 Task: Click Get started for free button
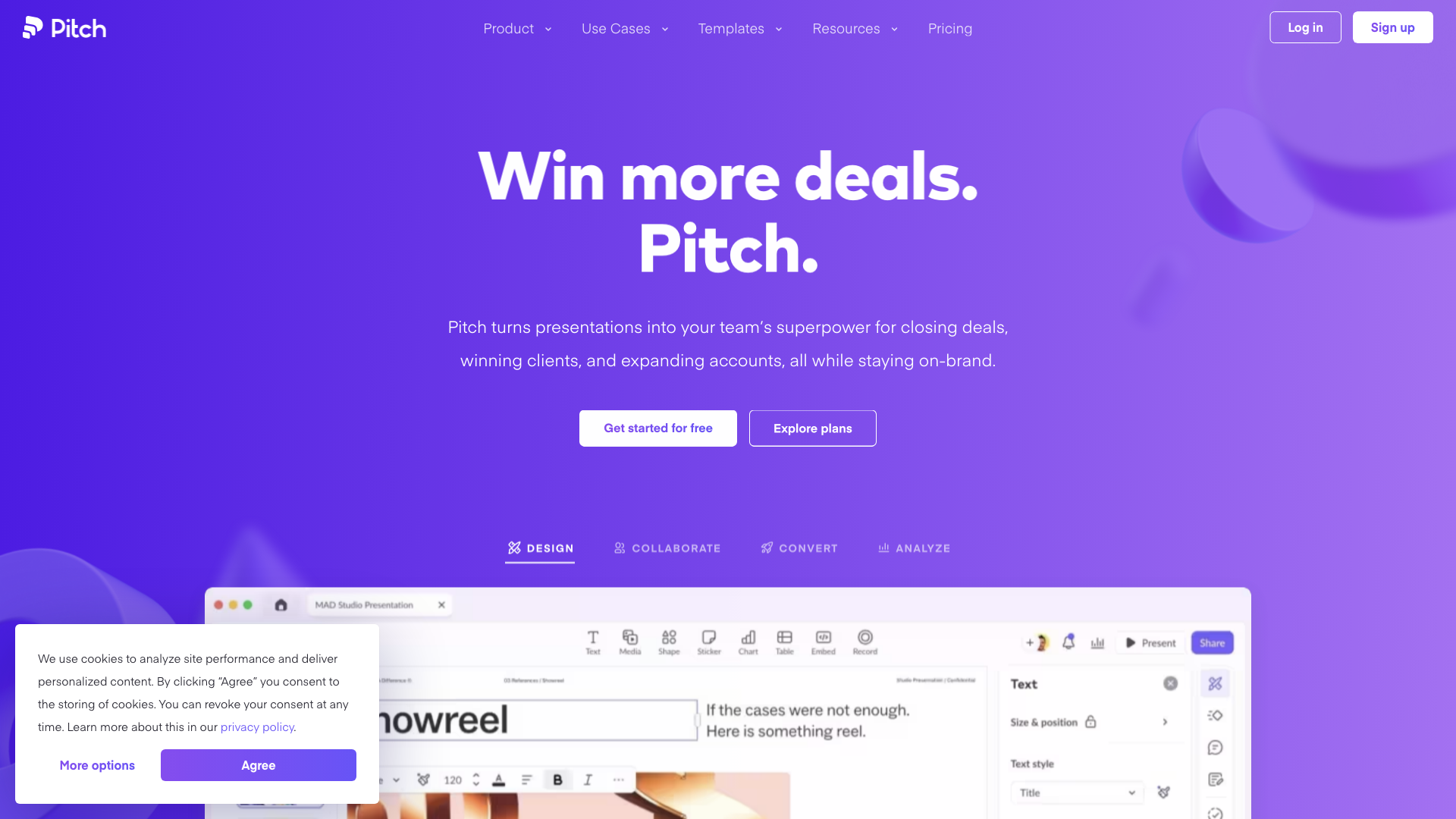point(658,428)
